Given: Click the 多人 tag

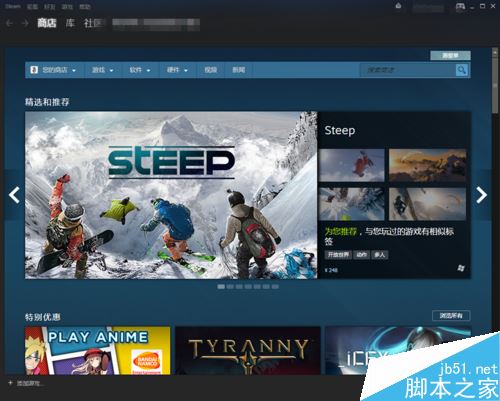Looking at the screenshot, I should click(x=380, y=255).
